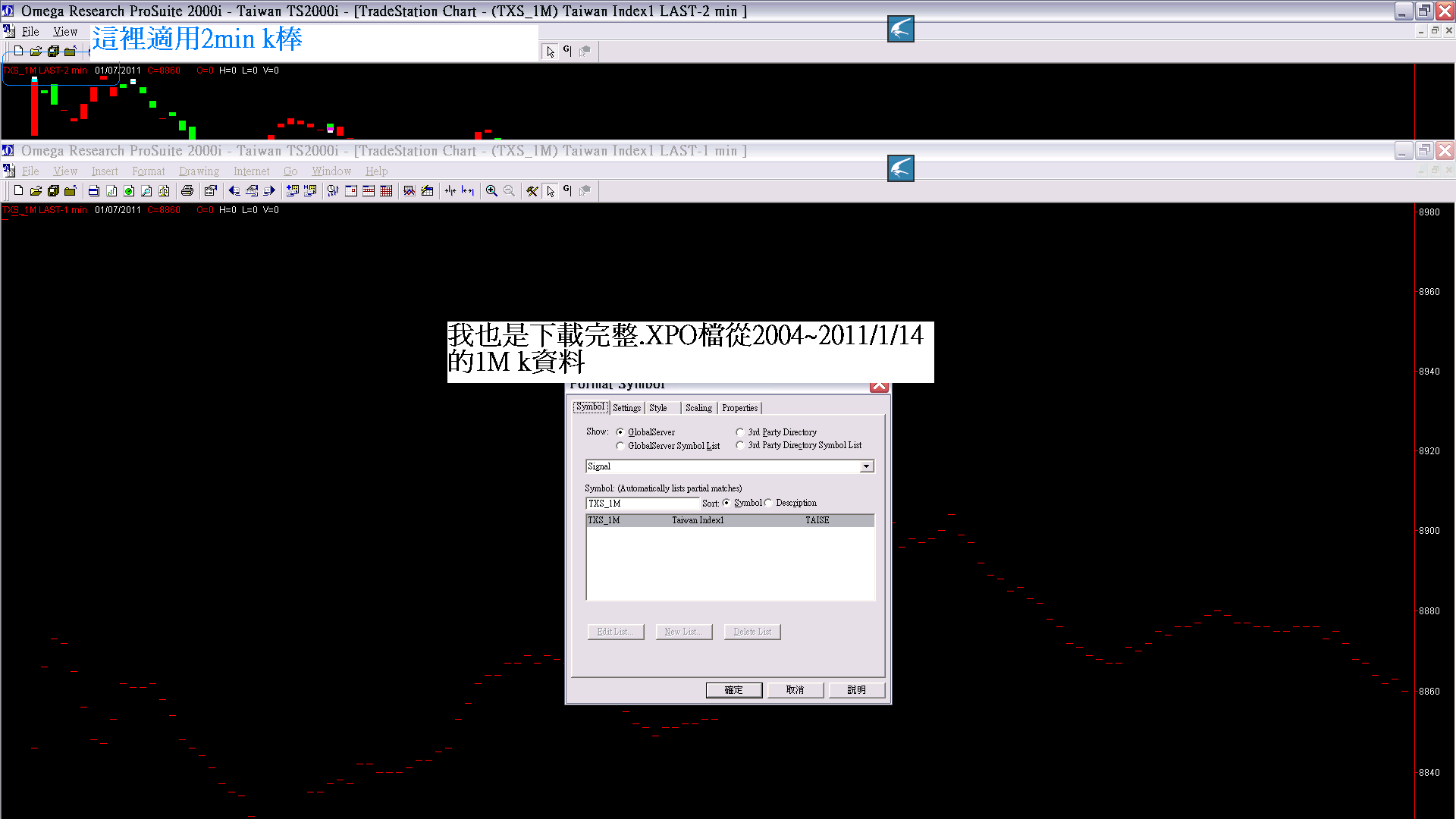Click the crossed-out chart icon
The image size is (1456, 819).
[409, 190]
